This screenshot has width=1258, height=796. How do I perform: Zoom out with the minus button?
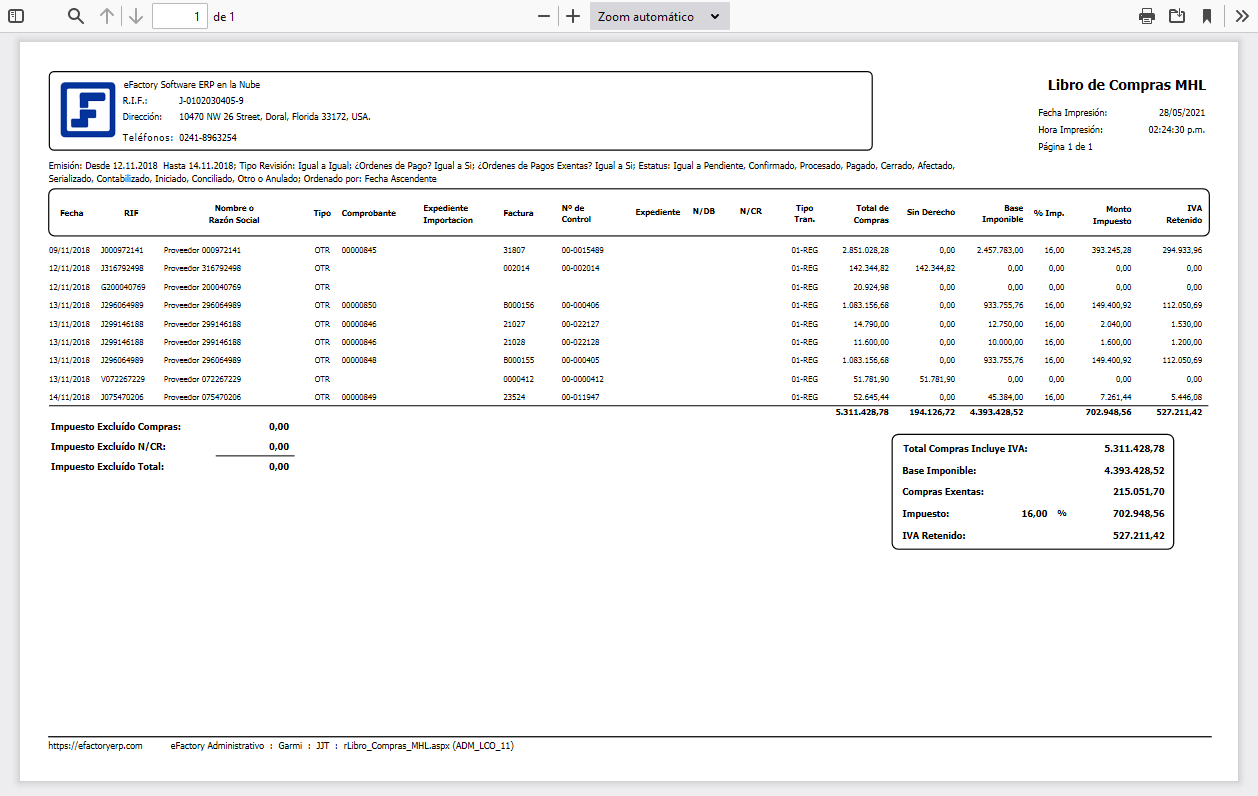[543, 16]
